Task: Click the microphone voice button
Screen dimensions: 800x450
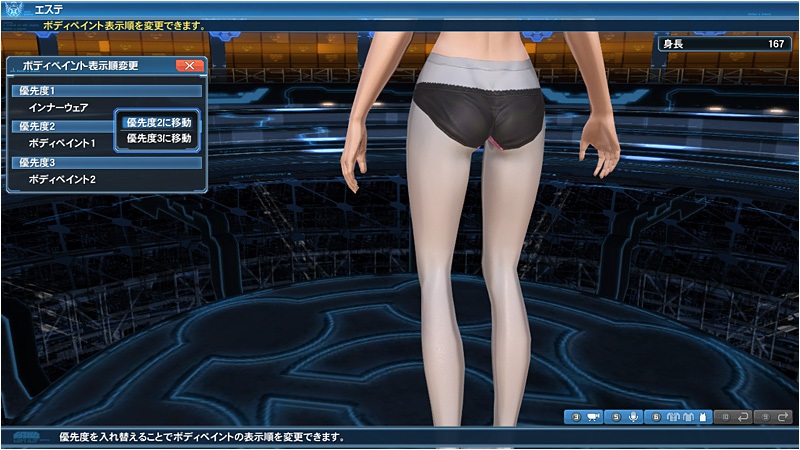Action: 624,417
